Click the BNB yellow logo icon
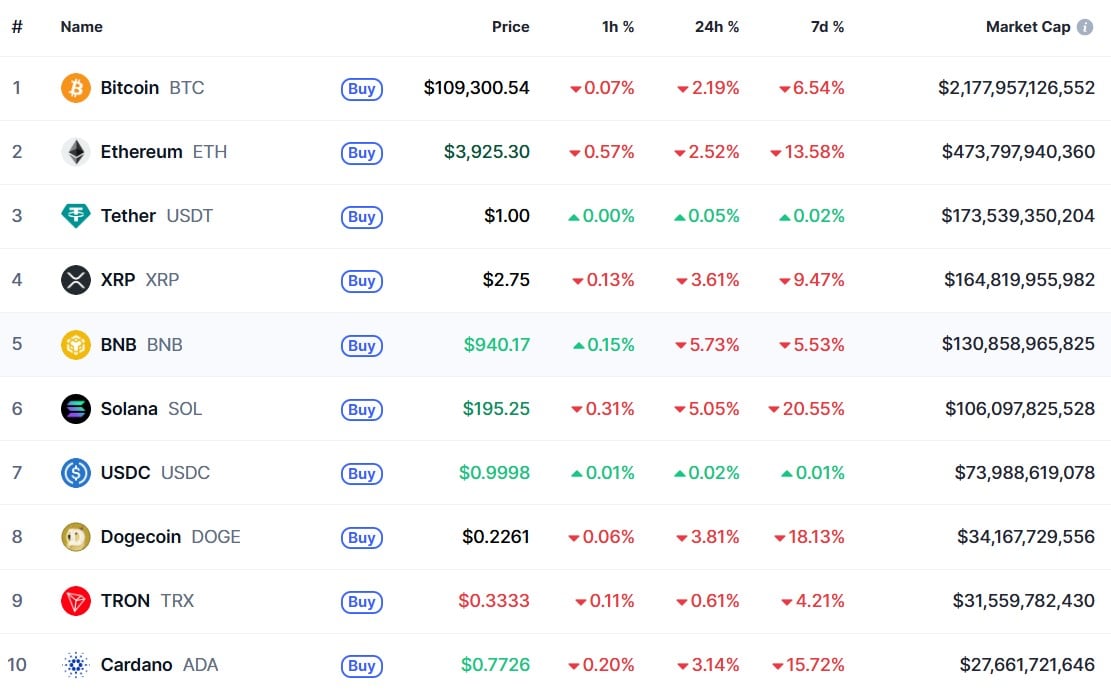 click(76, 345)
